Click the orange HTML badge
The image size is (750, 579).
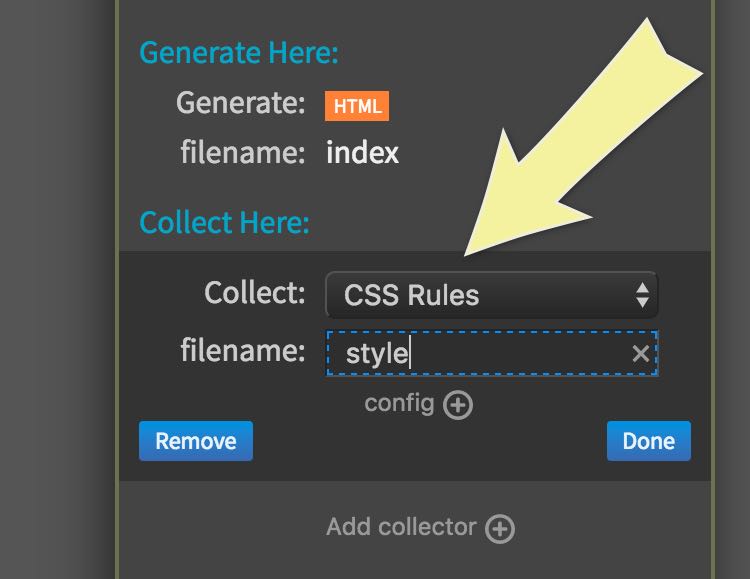357,106
